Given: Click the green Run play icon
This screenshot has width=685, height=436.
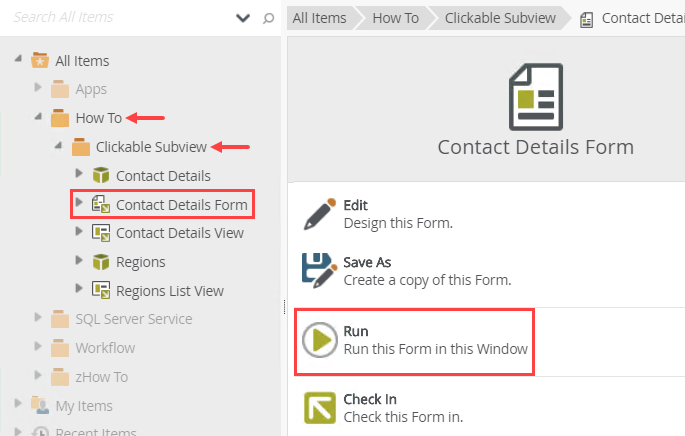Looking at the screenshot, I should [319, 340].
